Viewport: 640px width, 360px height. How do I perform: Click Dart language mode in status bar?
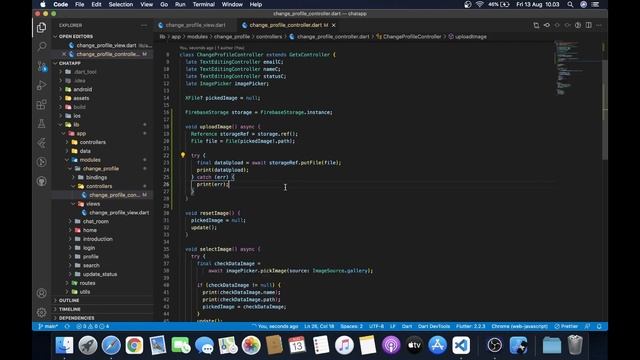point(407,327)
